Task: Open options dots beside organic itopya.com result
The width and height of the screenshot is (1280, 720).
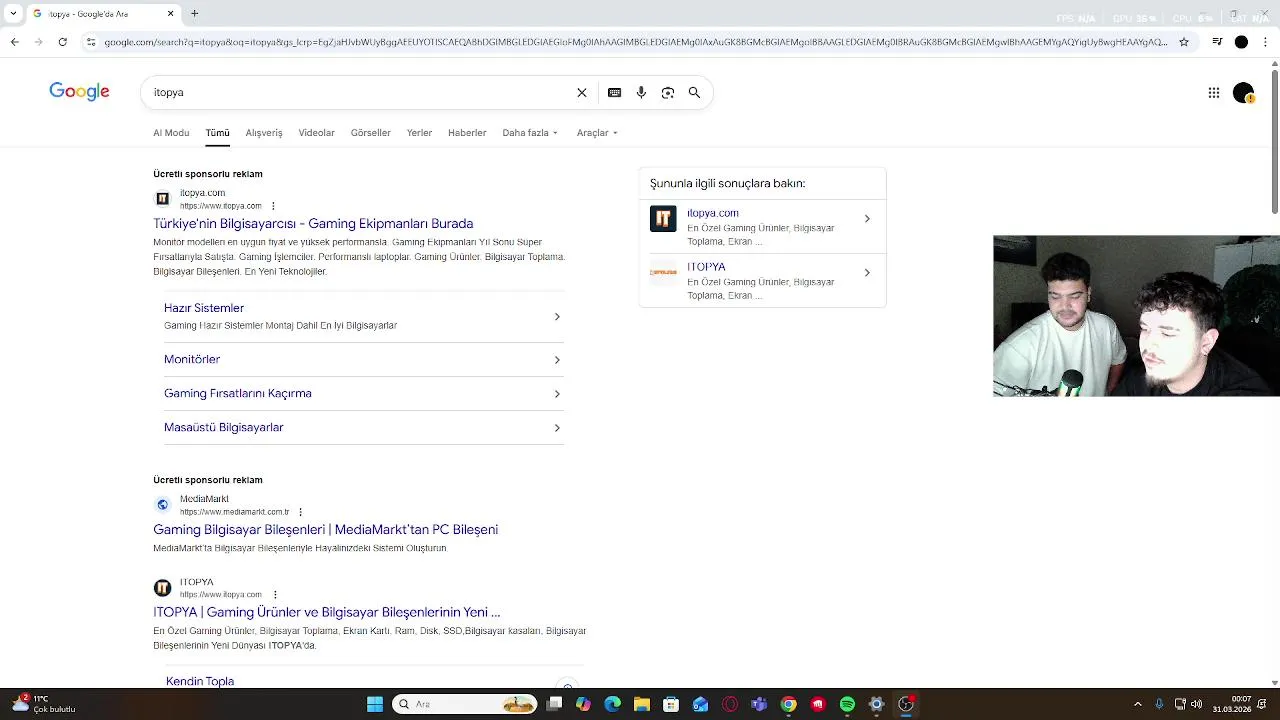Action: tap(275, 595)
